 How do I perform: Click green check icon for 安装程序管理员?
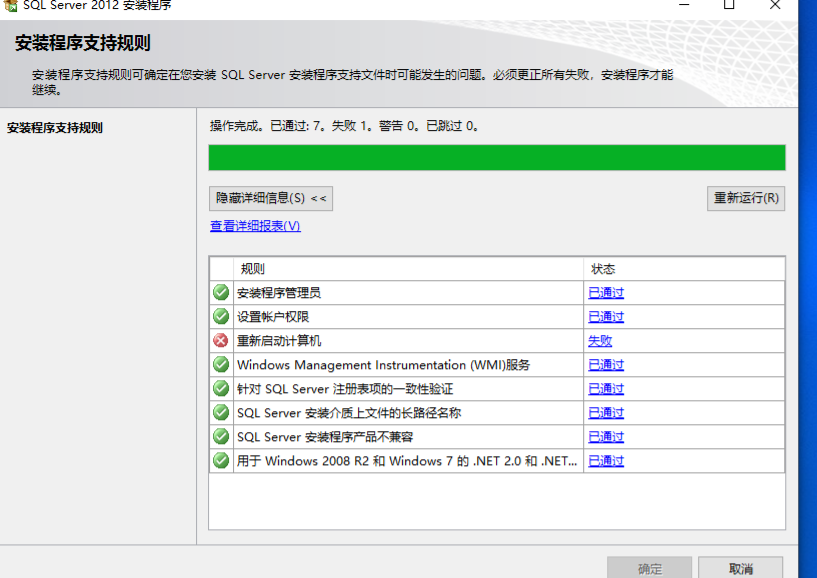221,292
